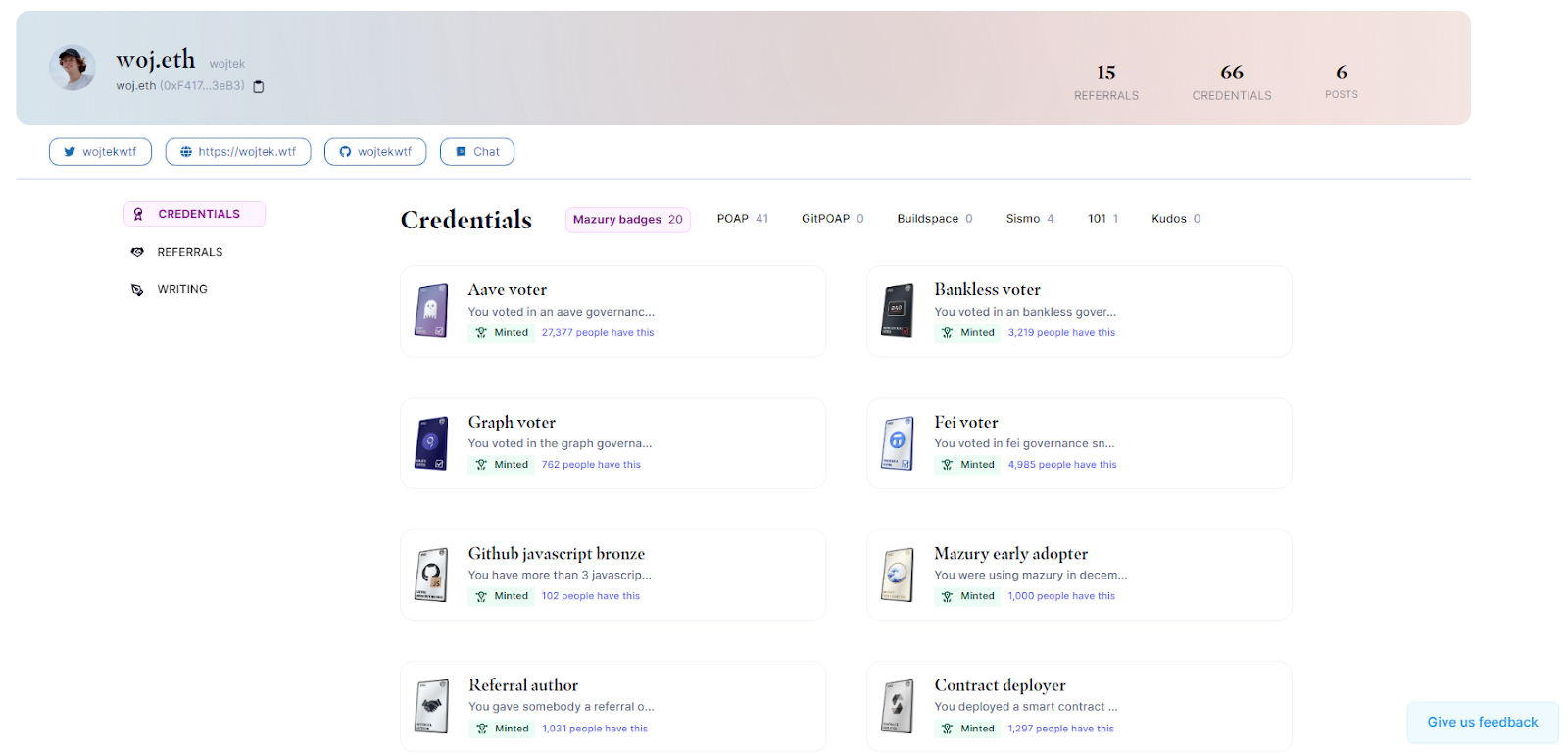View 102 people with Github javascript bronze

591,596
